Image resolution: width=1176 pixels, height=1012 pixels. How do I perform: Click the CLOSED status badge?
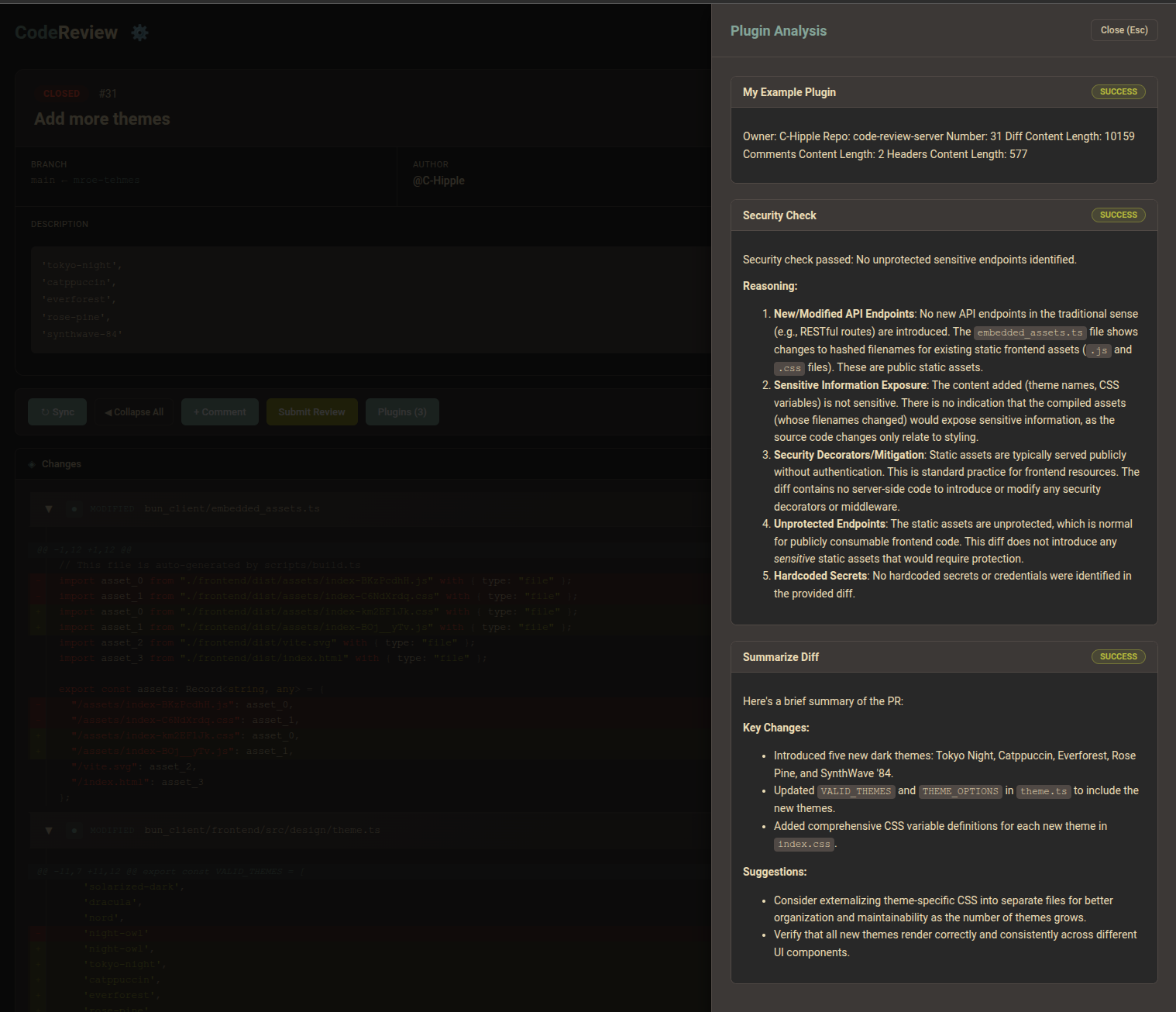tap(62, 94)
